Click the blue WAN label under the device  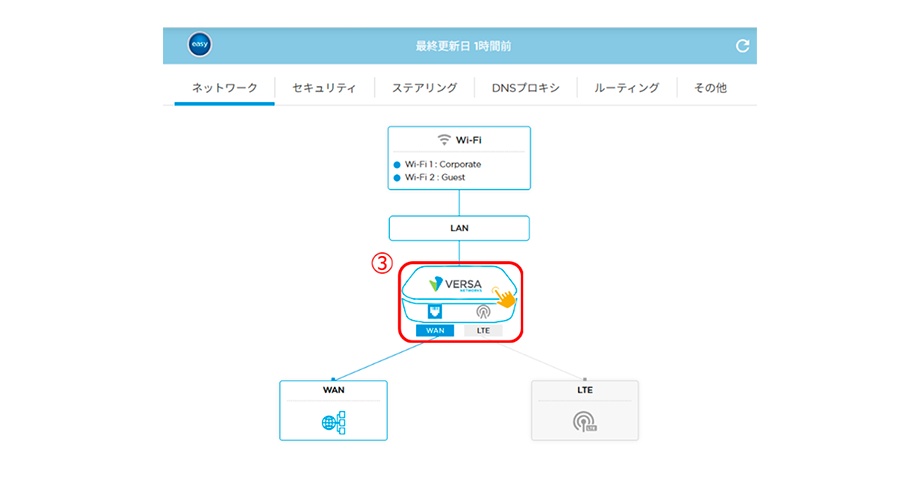(435, 330)
